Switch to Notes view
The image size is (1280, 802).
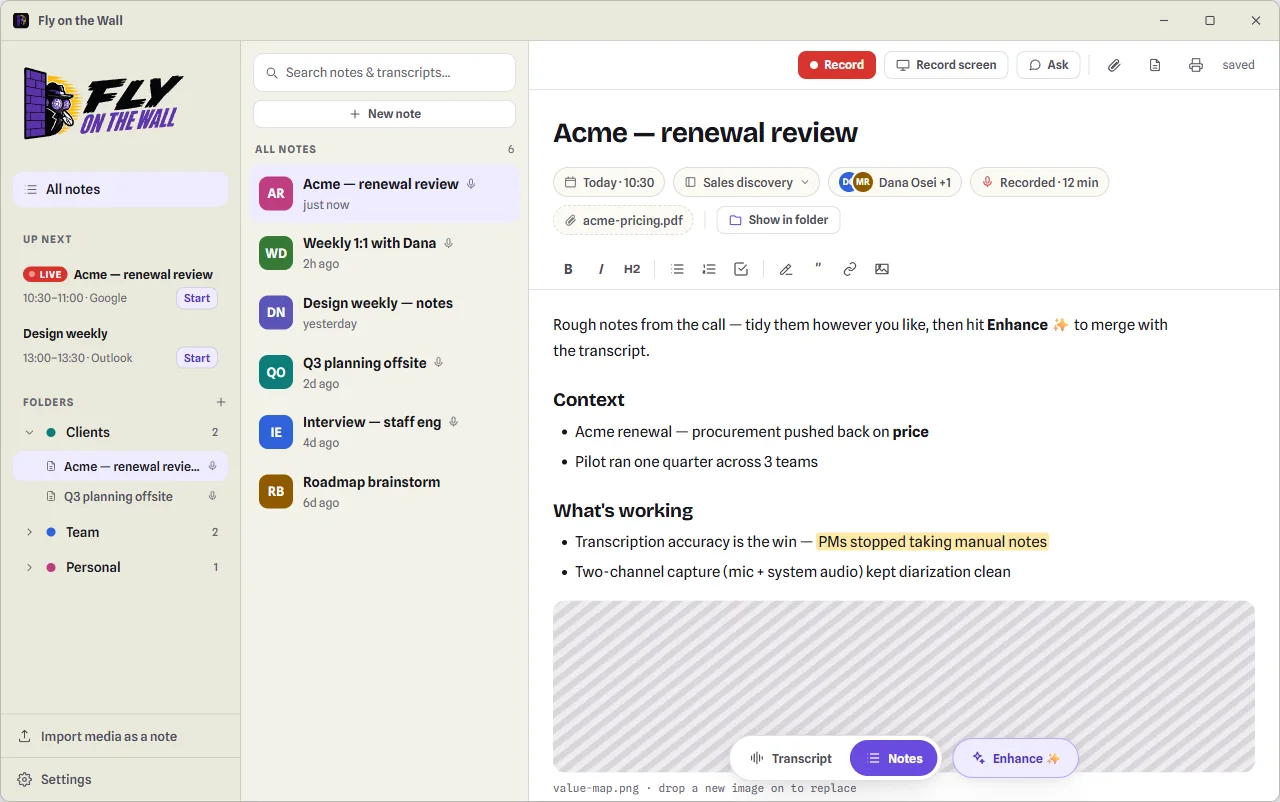[x=894, y=758]
